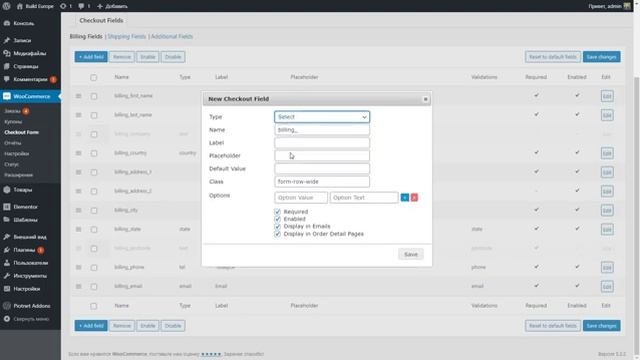Click into the Option Value field
640x360 pixels.
pyautogui.click(x=301, y=198)
